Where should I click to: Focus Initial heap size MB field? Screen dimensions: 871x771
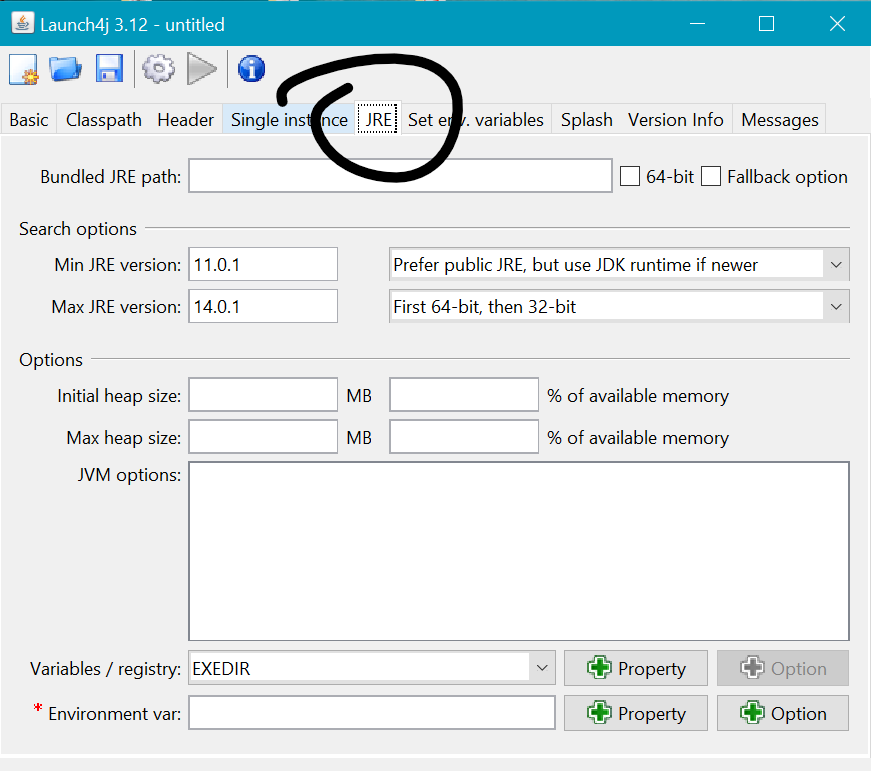(x=263, y=395)
